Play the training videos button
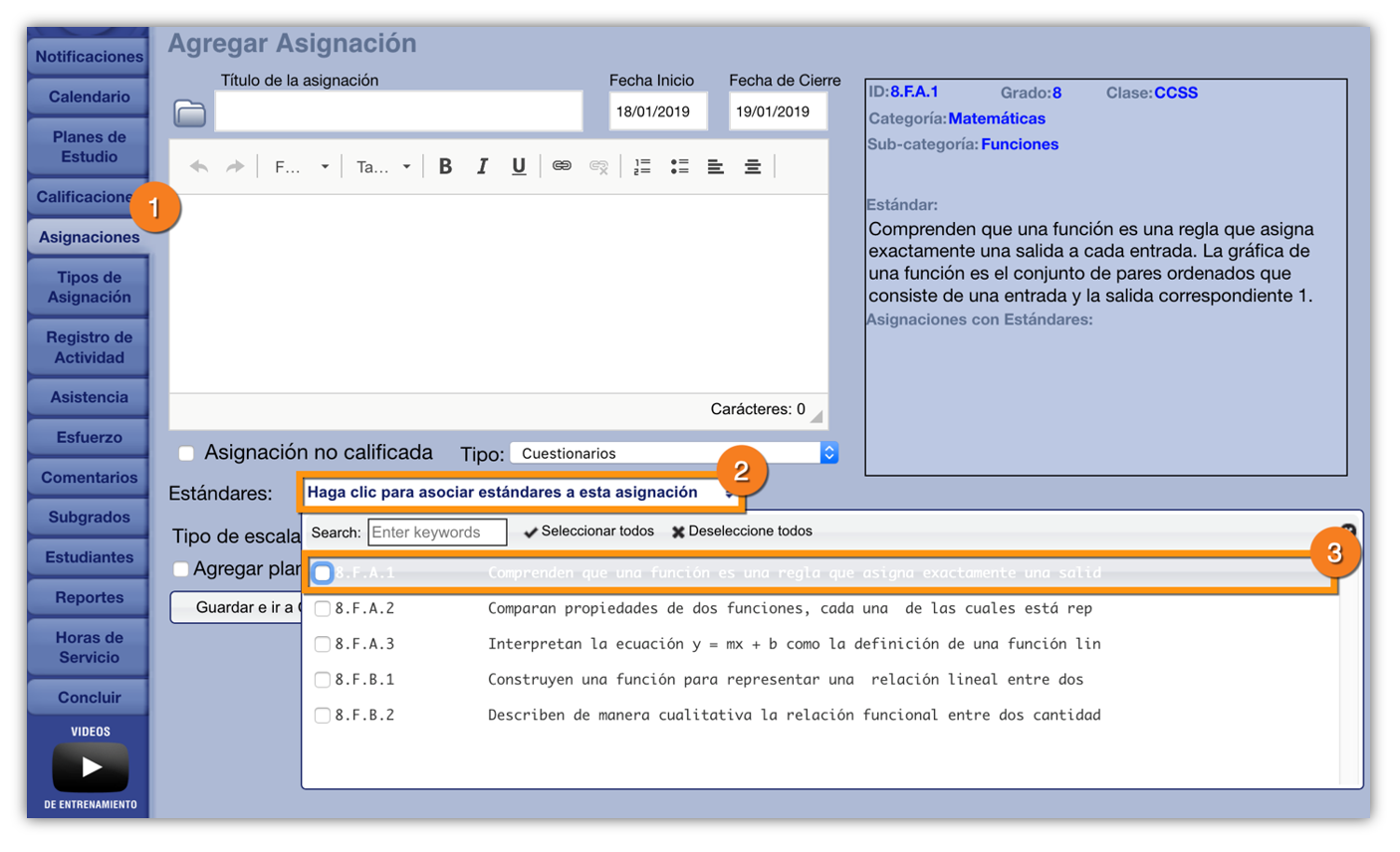 coord(90,767)
